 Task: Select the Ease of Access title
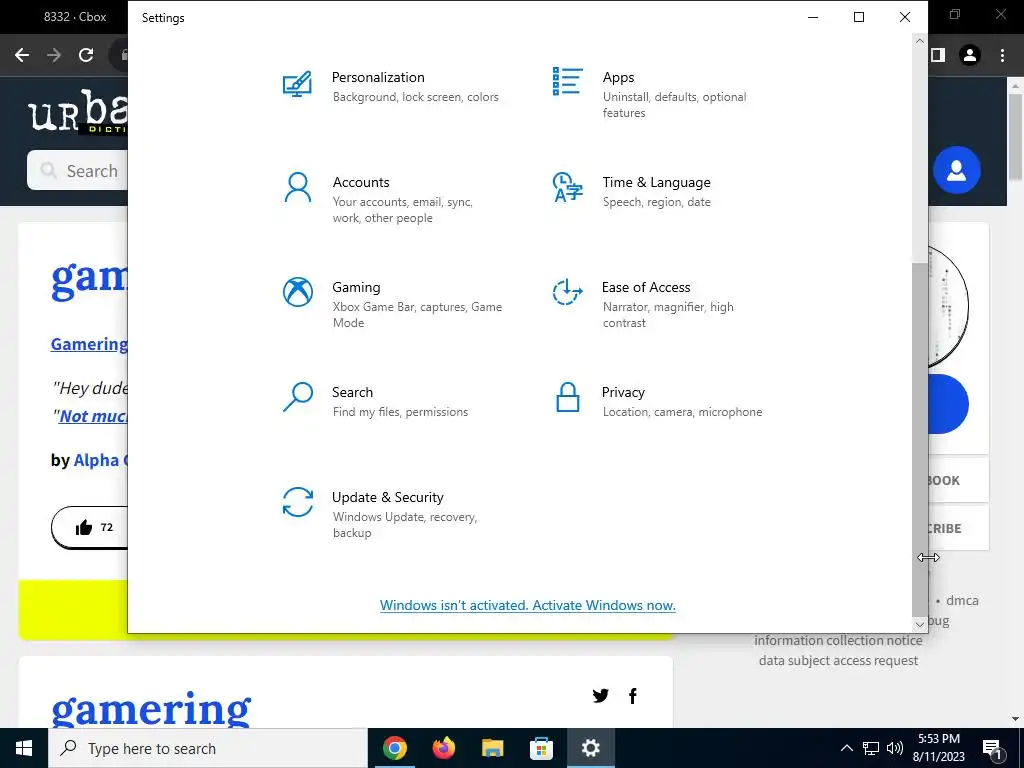[x=646, y=287]
